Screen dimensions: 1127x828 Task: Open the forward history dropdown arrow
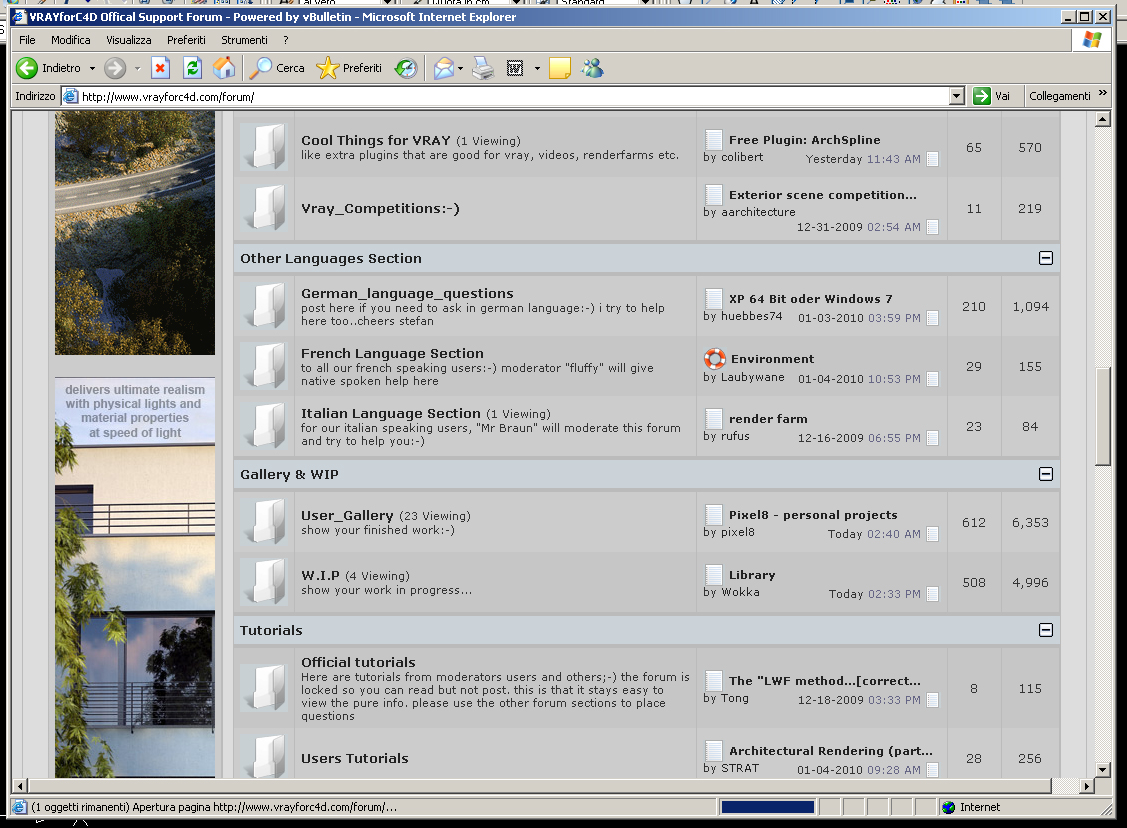pos(137,68)
